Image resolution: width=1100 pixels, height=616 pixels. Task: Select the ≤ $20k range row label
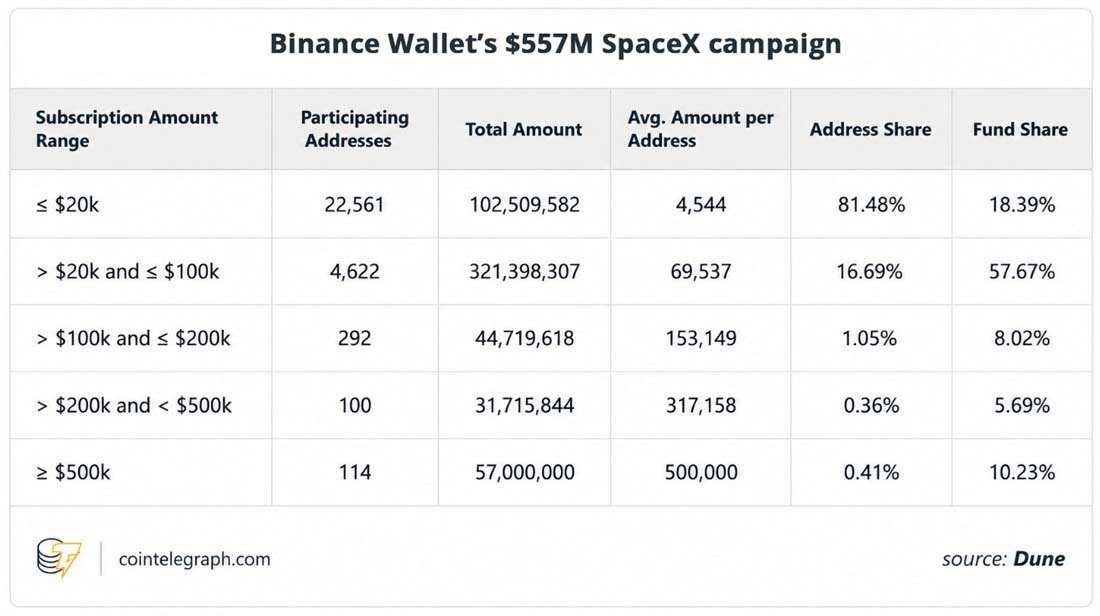click(x=67, y=205)
